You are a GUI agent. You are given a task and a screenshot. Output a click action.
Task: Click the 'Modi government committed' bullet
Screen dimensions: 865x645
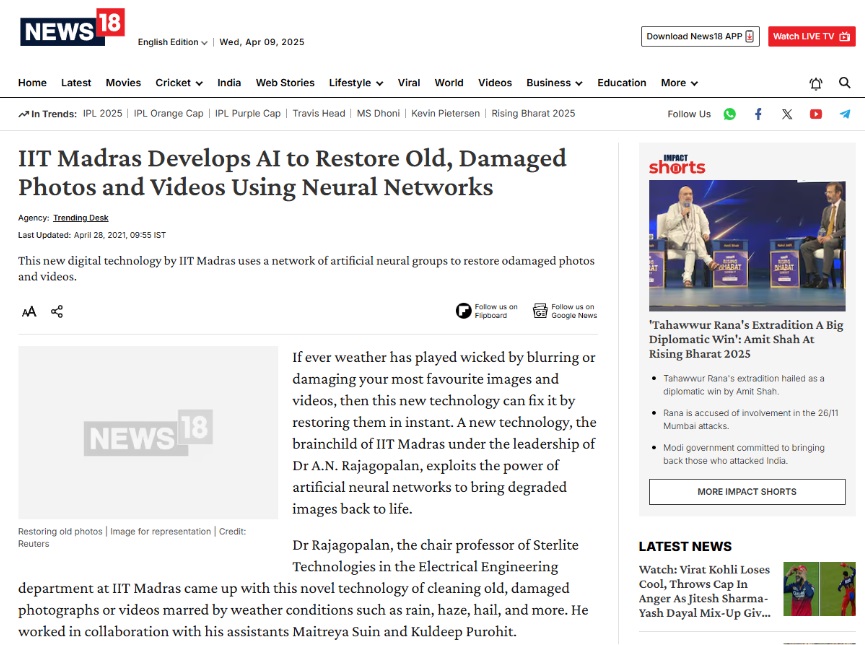click(x=744, y=454)
